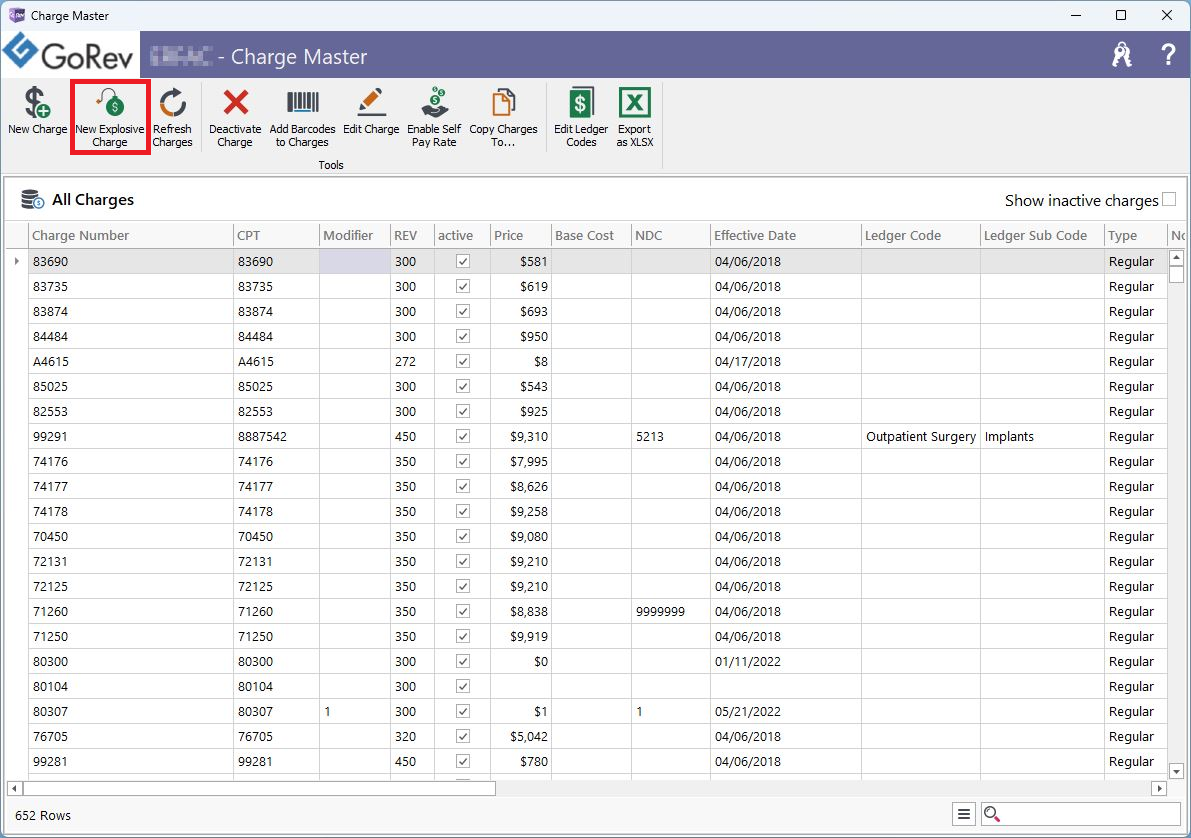Open the keys icon in header

1122,55
